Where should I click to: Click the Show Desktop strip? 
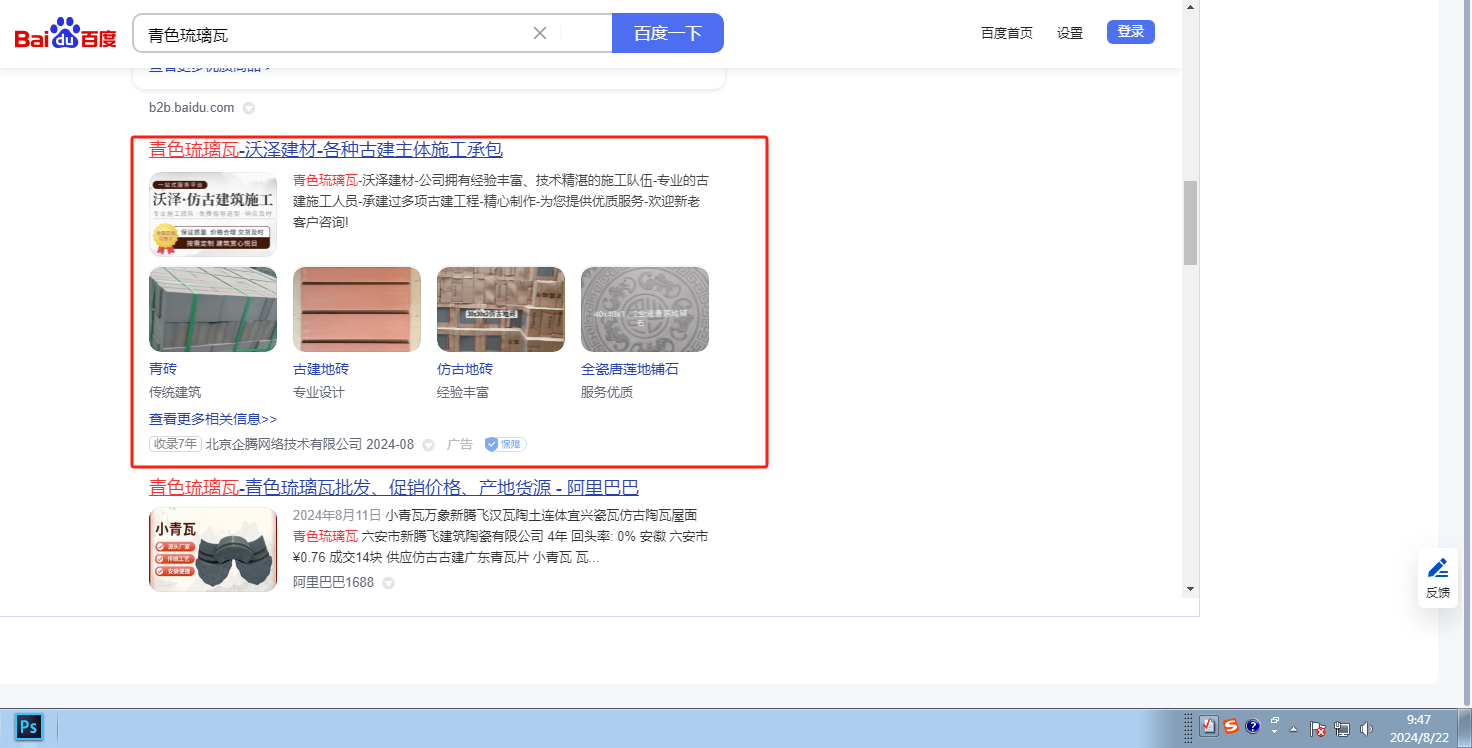point(1465,728)
